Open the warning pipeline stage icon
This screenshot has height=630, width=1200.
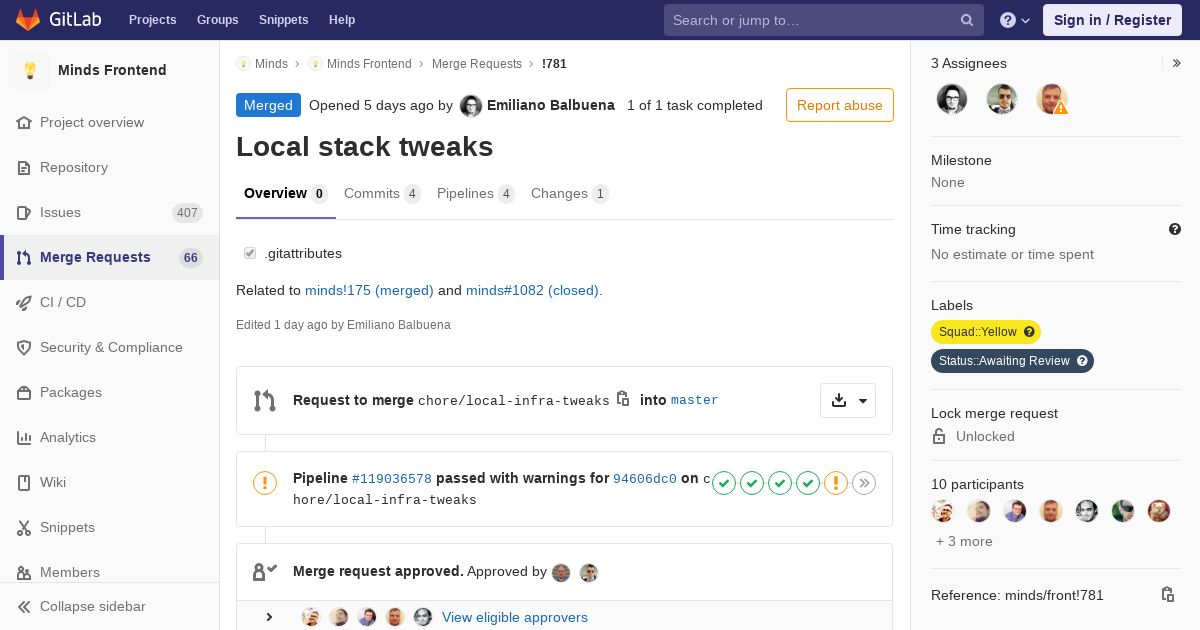836,483
